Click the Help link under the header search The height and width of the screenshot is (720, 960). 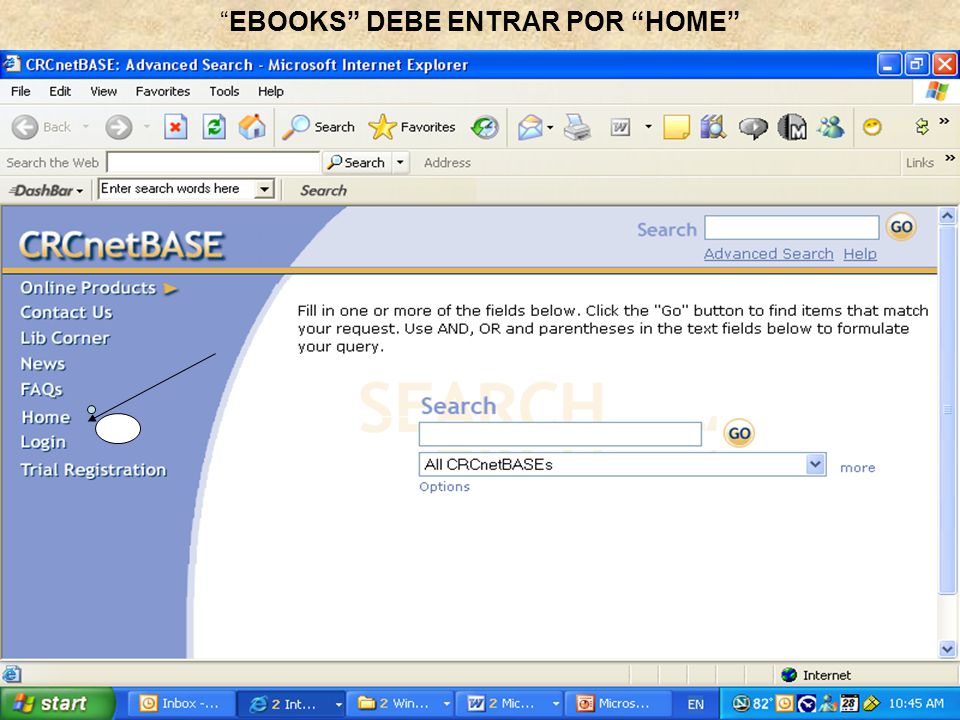pos(860,253)
